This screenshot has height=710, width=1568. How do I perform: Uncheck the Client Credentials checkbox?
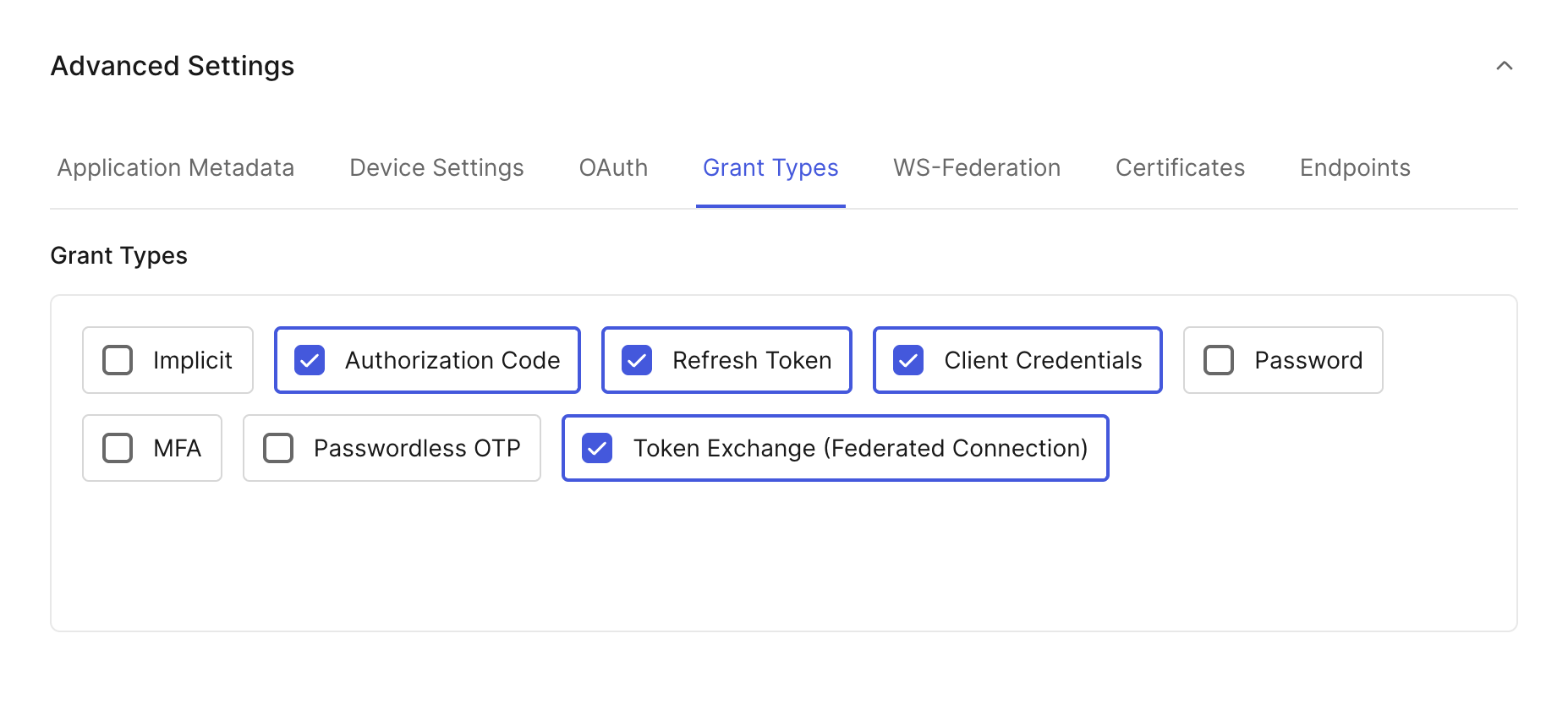coord(908,360)
